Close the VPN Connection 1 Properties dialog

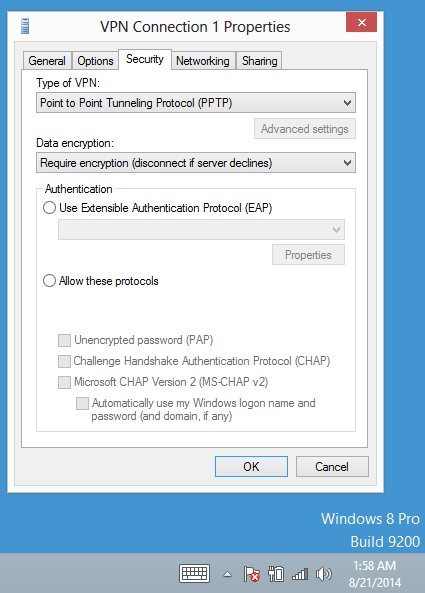click(361, 22)
